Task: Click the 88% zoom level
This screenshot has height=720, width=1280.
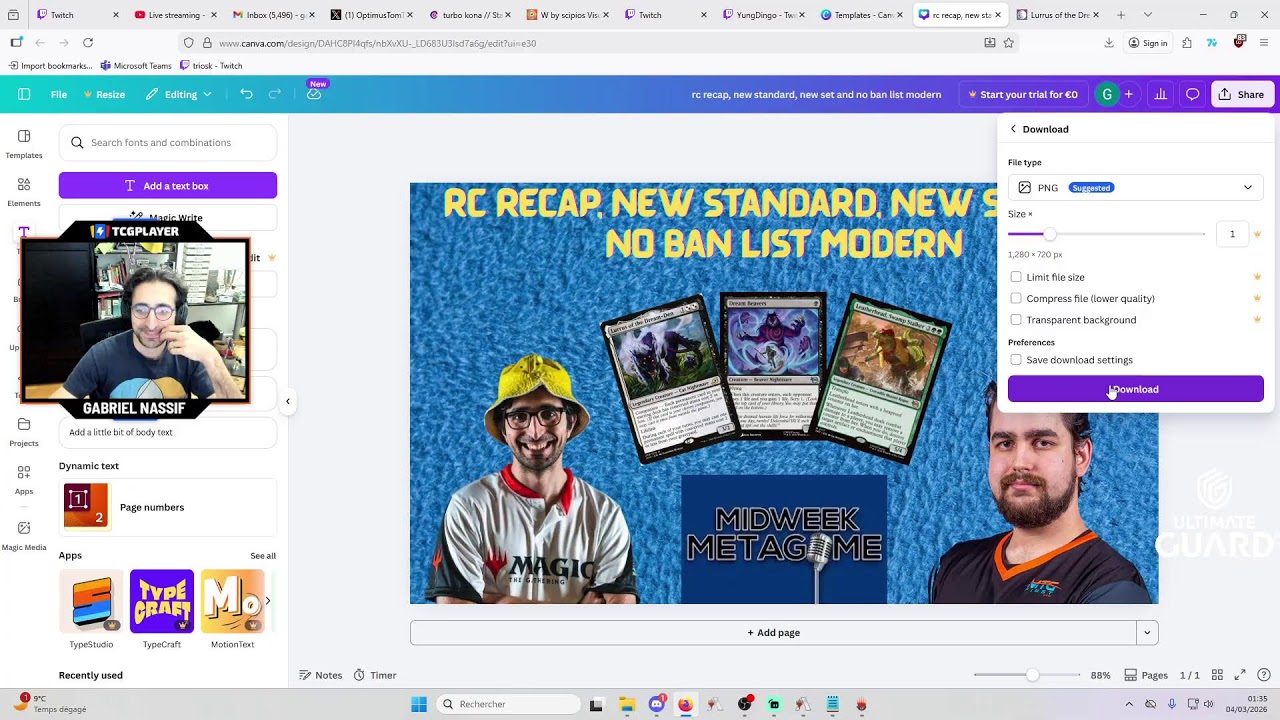Action: pos(1100,675)
